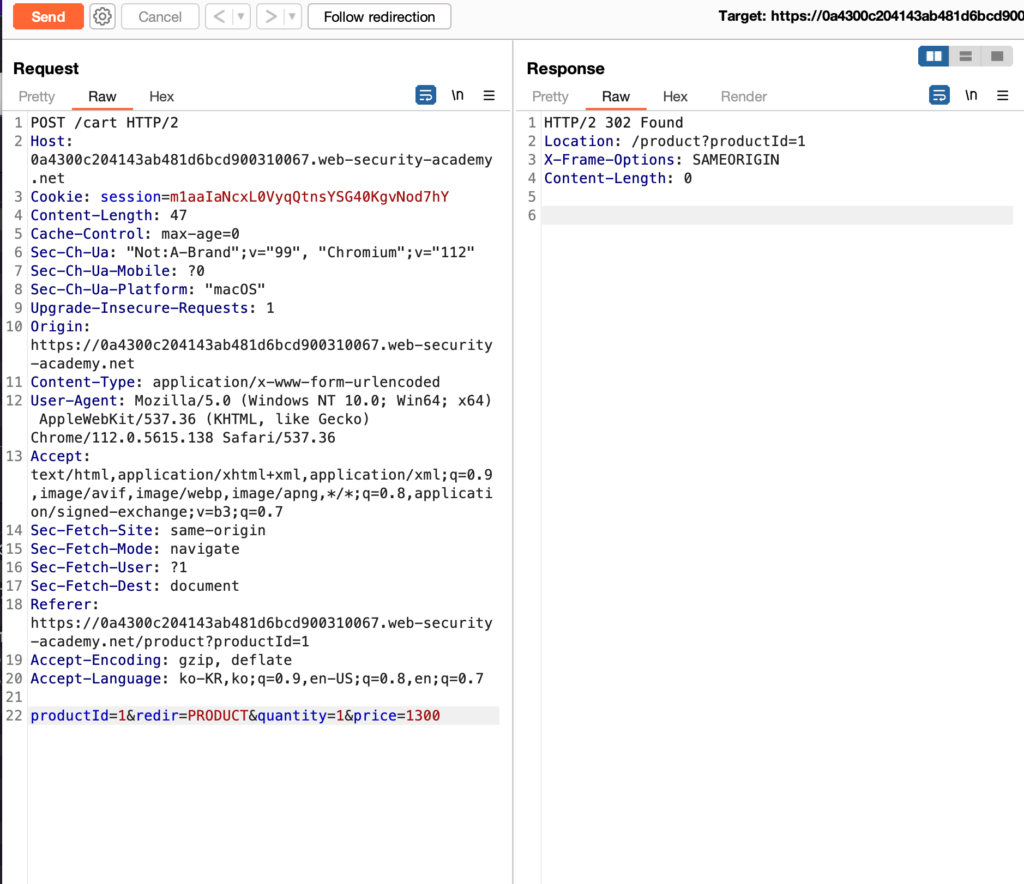
Task: Select single combined panel layout icon
Action: coord(997,56)
